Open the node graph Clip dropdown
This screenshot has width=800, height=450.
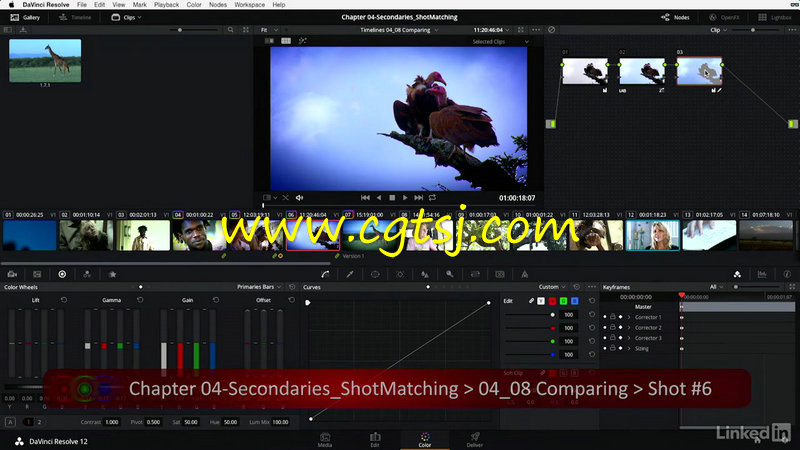(718, 30)
